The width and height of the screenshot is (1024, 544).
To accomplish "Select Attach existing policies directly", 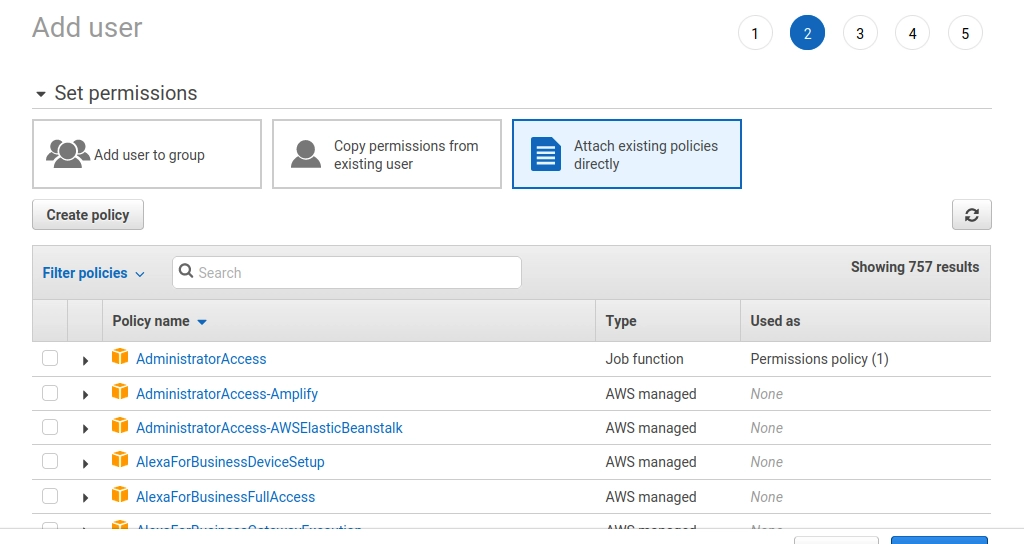I will (627, 154).
